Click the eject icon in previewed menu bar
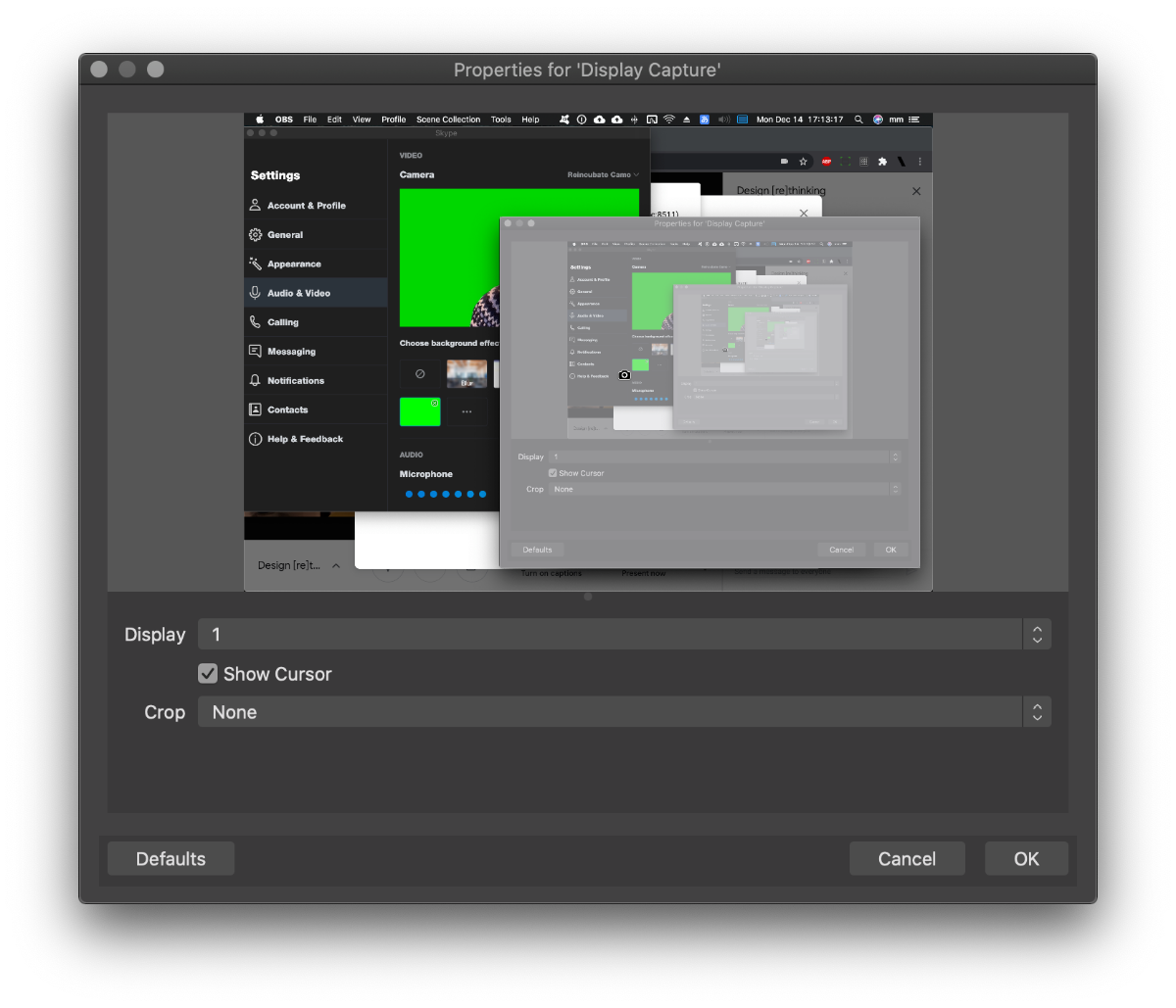Screen dimensions: 1176x1008 click(x=687, y=120)
